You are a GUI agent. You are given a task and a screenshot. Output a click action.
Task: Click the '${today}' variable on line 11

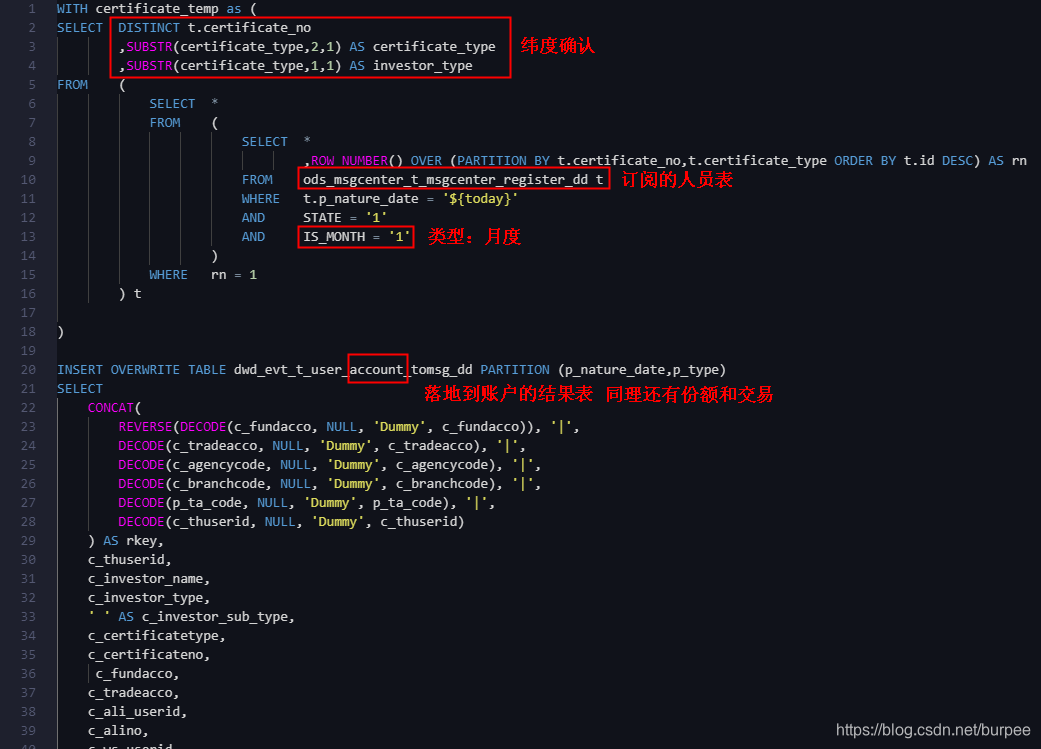pyautogui.click(x=480, y=199)
